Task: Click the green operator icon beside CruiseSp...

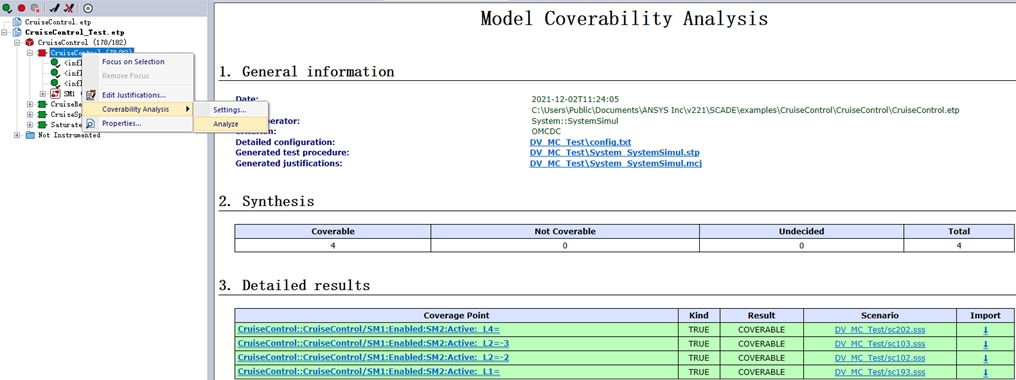Action: [42, 115]
